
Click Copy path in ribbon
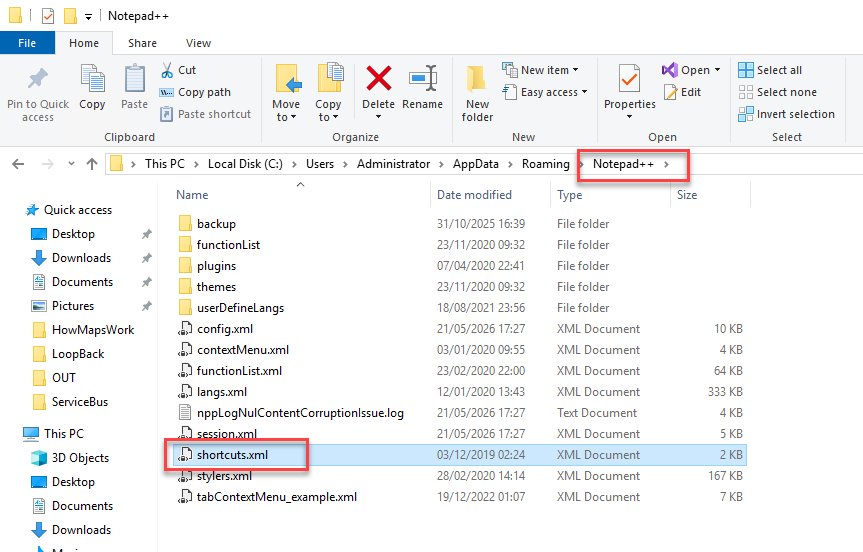[x=195, y=92]
